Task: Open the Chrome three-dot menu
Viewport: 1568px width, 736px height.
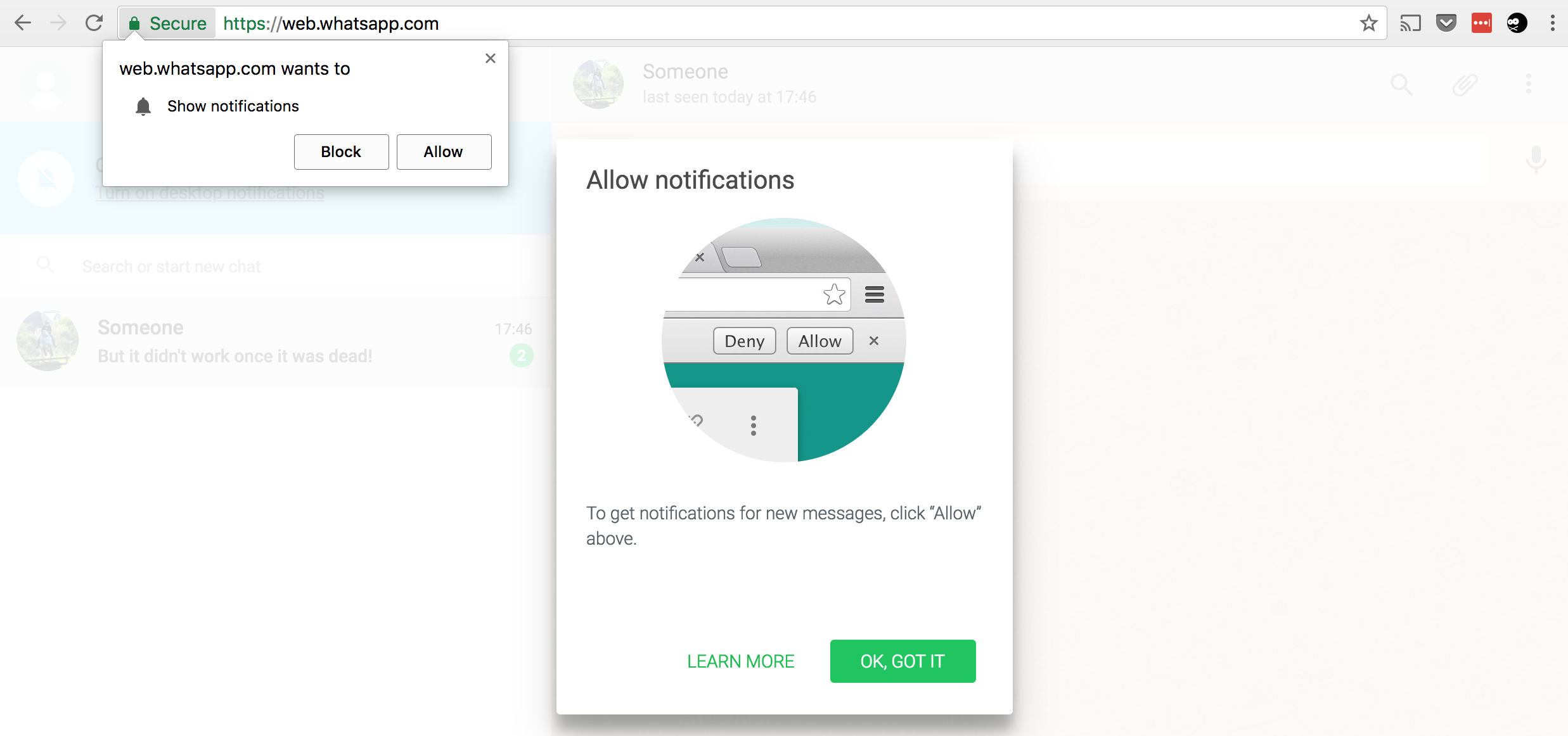Action: pos(1552,23)
